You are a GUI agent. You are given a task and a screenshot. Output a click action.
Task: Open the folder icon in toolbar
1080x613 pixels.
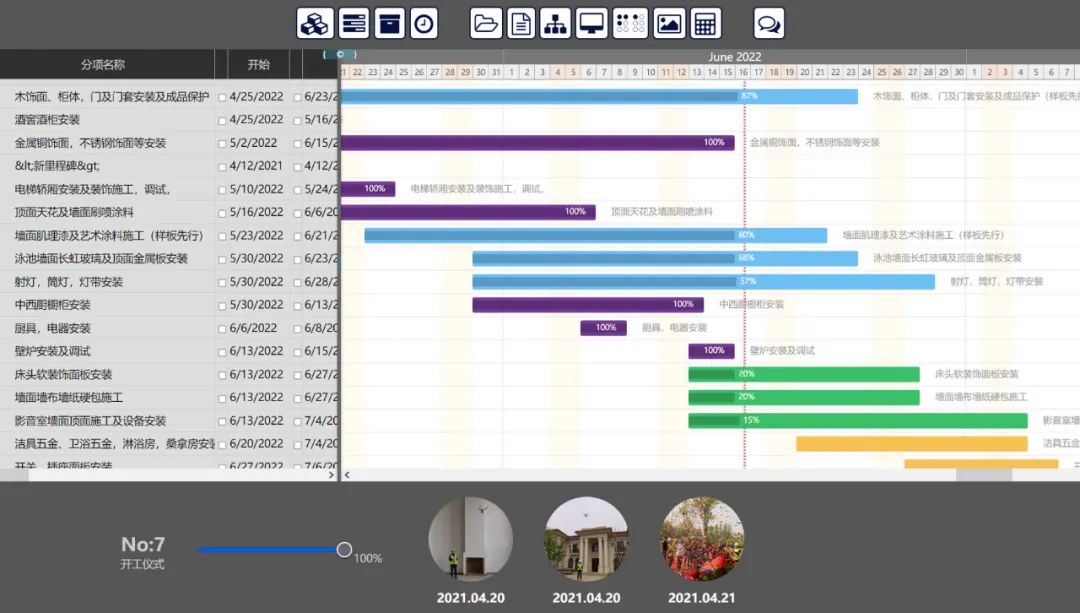486,23
